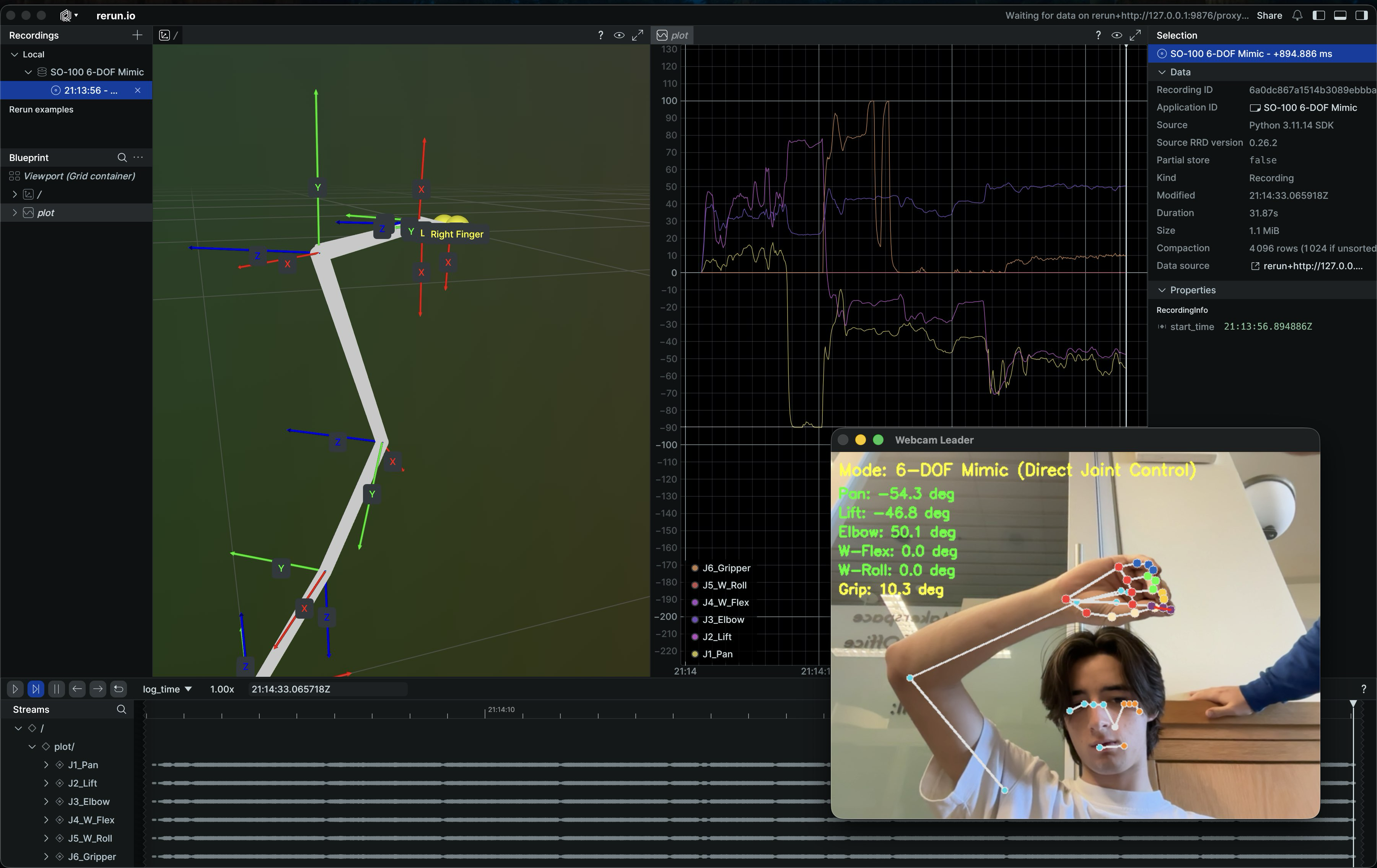Step back one frame with left arrow
1377x868 pixels.
(77, 689)
